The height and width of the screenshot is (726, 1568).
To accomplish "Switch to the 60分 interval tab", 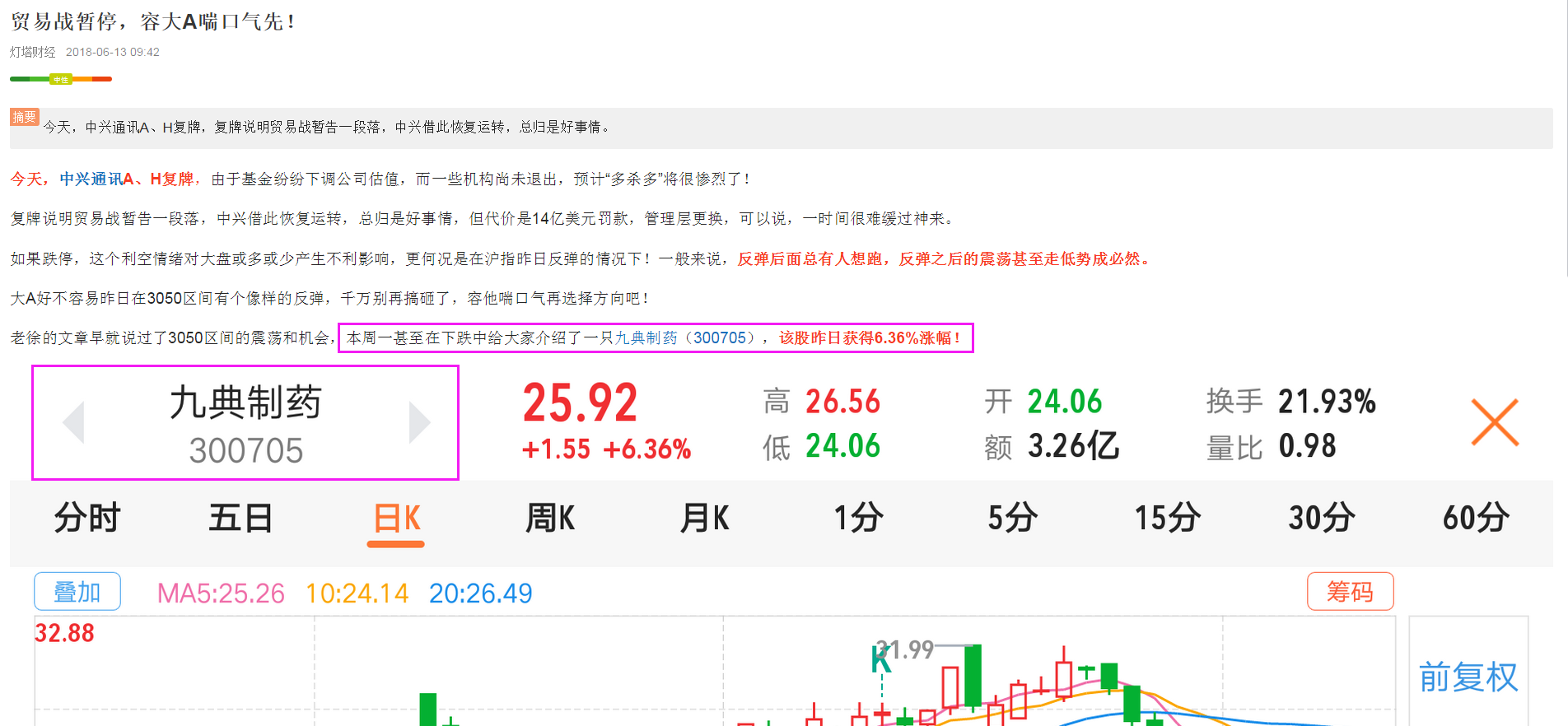I will point(1476,518).
